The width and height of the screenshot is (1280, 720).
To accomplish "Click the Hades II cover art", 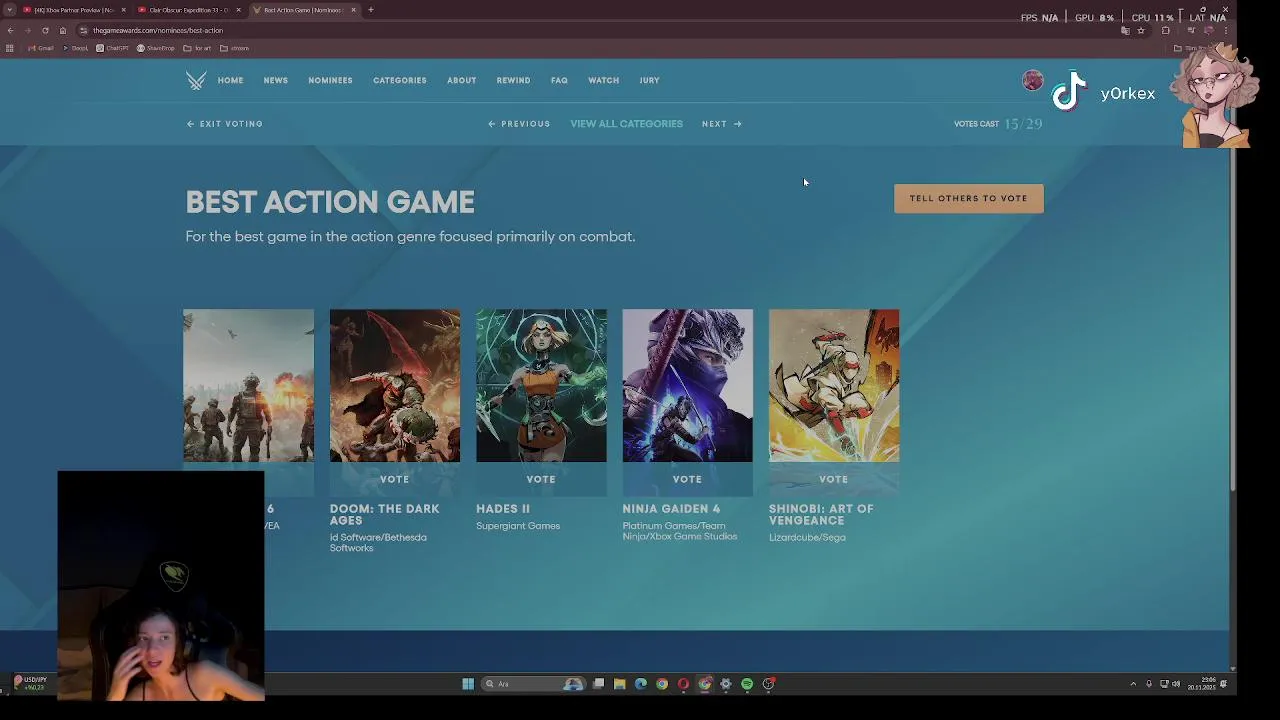I will point(541,385).
